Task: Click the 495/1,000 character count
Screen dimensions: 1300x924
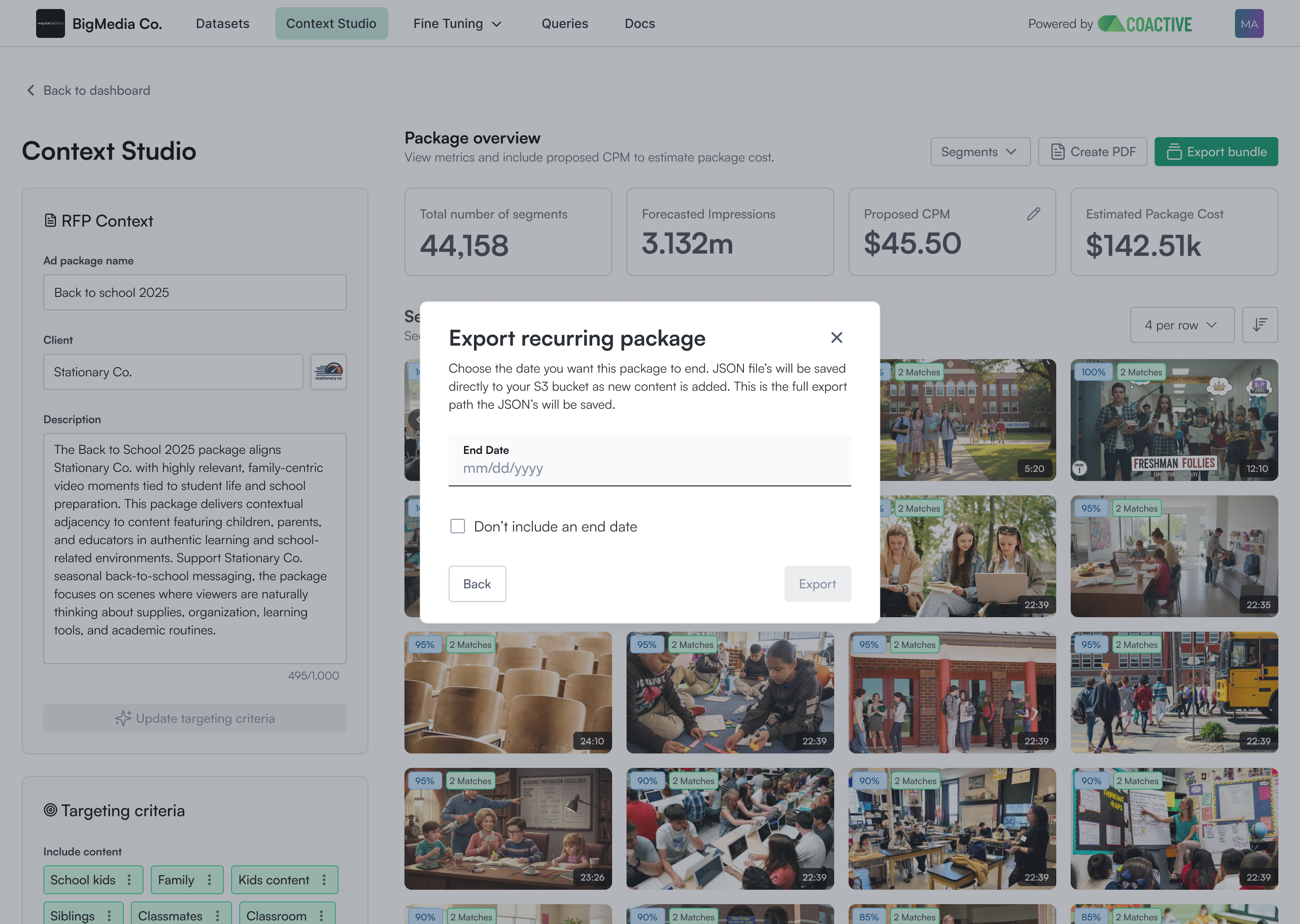Action: (313, 675)
